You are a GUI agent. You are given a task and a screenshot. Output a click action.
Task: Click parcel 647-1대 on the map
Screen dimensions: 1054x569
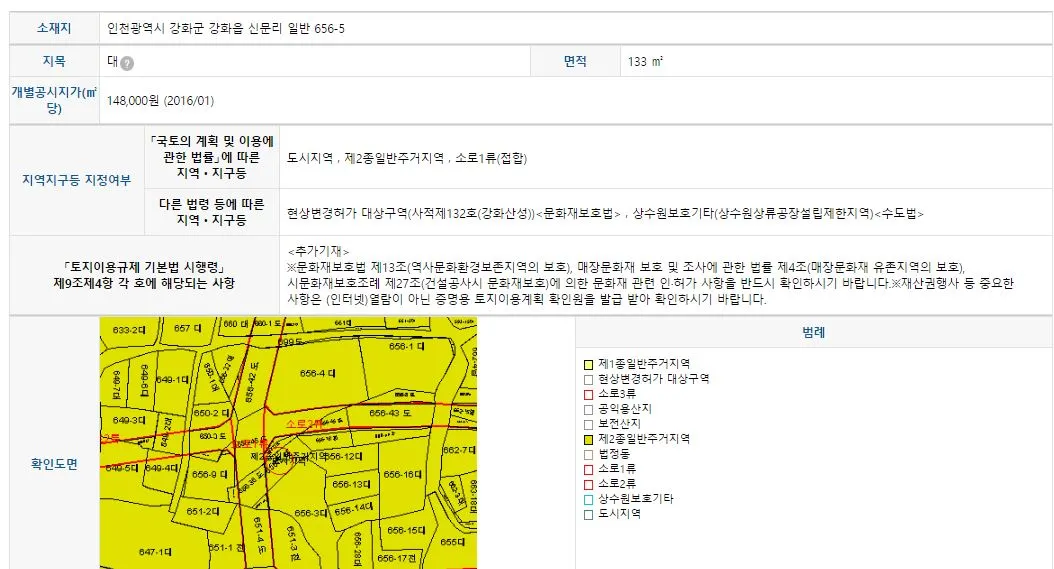[155, 552]
